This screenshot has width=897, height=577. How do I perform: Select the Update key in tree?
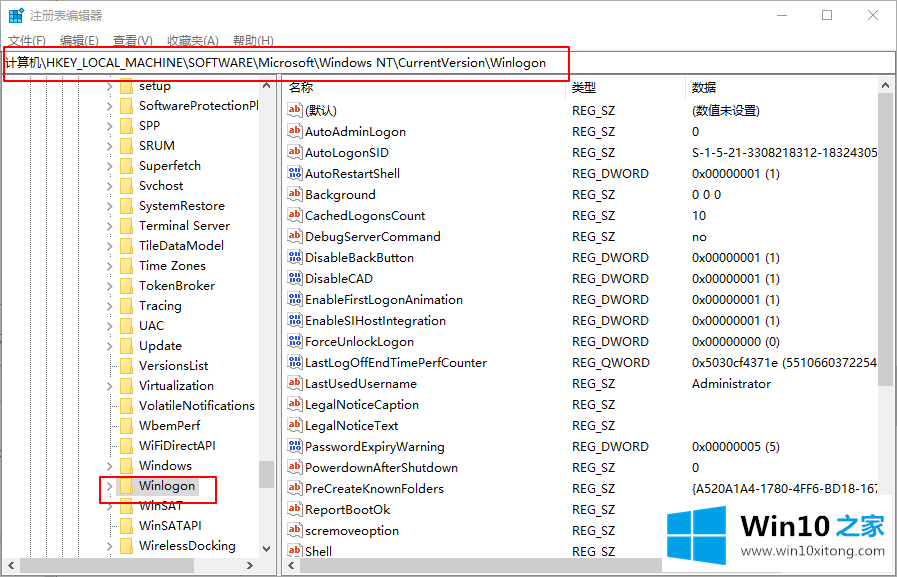click(x=160, y=346)
